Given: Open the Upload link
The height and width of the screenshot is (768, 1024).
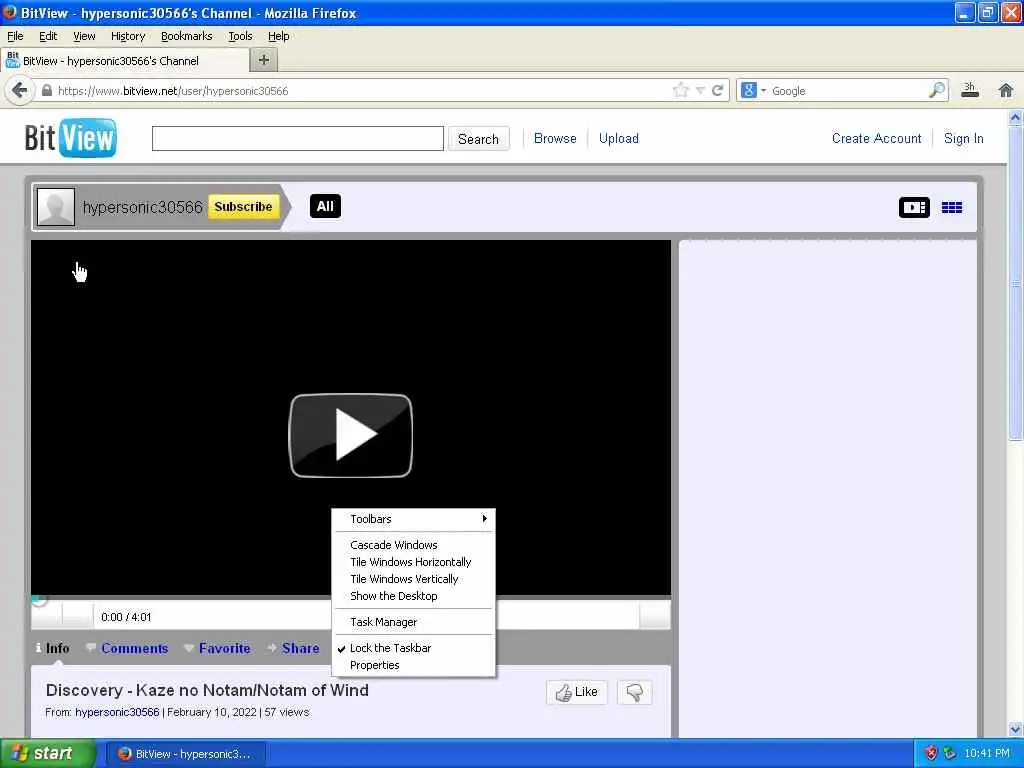Looking at the screenshot, I should [618, 138].
